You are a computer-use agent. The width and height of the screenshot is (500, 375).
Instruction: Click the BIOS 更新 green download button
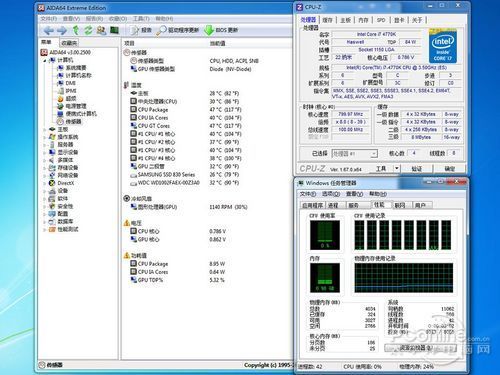221,30
